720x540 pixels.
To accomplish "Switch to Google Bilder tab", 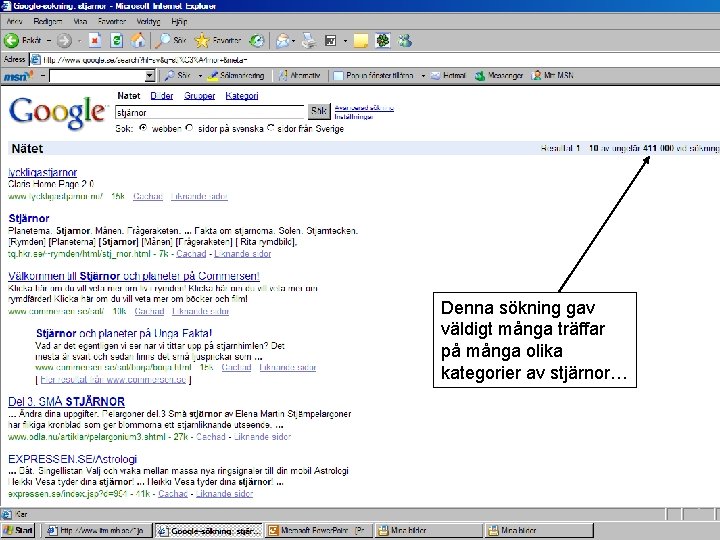I will (162, 96).
